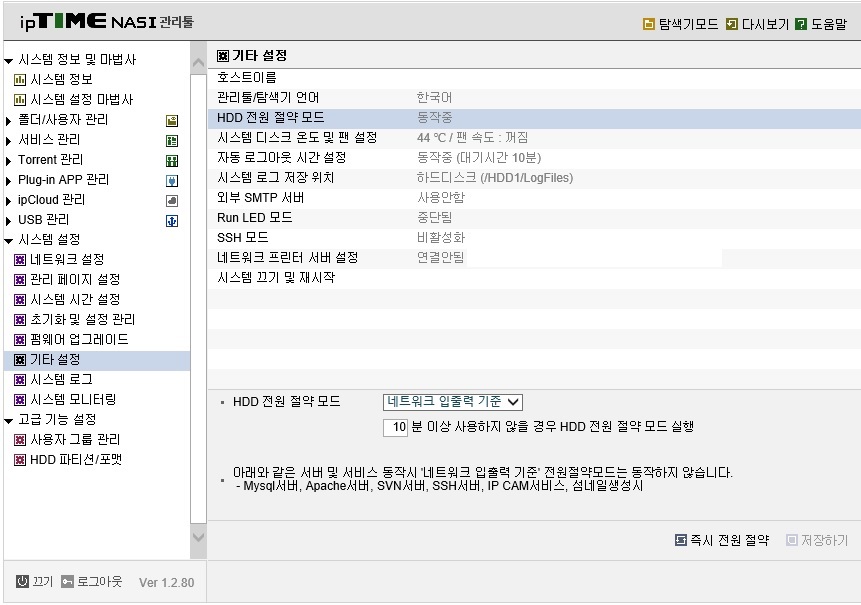Click the USB 관리 anchor icon
This screenshot has height=605, width=861.
click(x=172, y=221)
